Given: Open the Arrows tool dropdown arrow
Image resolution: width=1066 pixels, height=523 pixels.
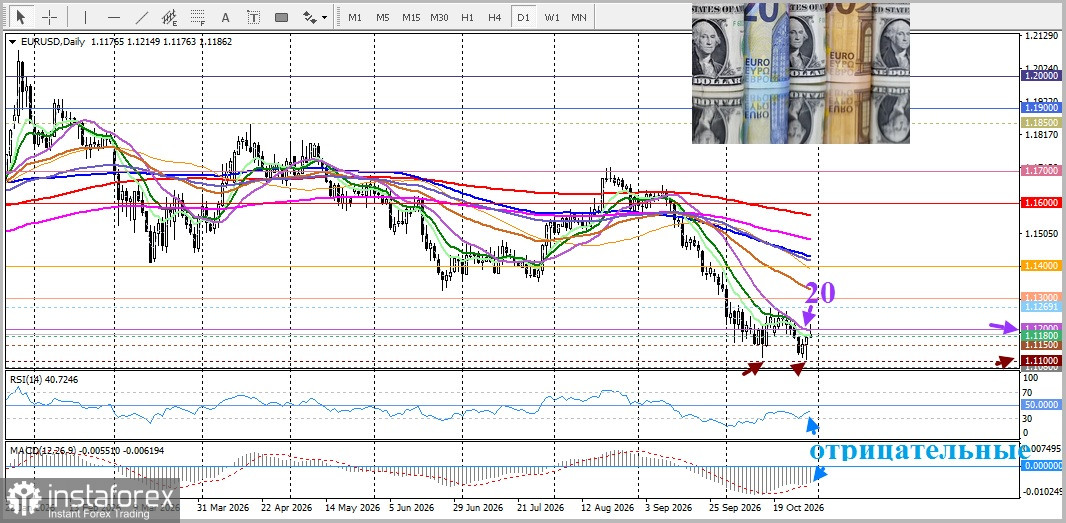Looking at the screenshot, I should 324,18.
